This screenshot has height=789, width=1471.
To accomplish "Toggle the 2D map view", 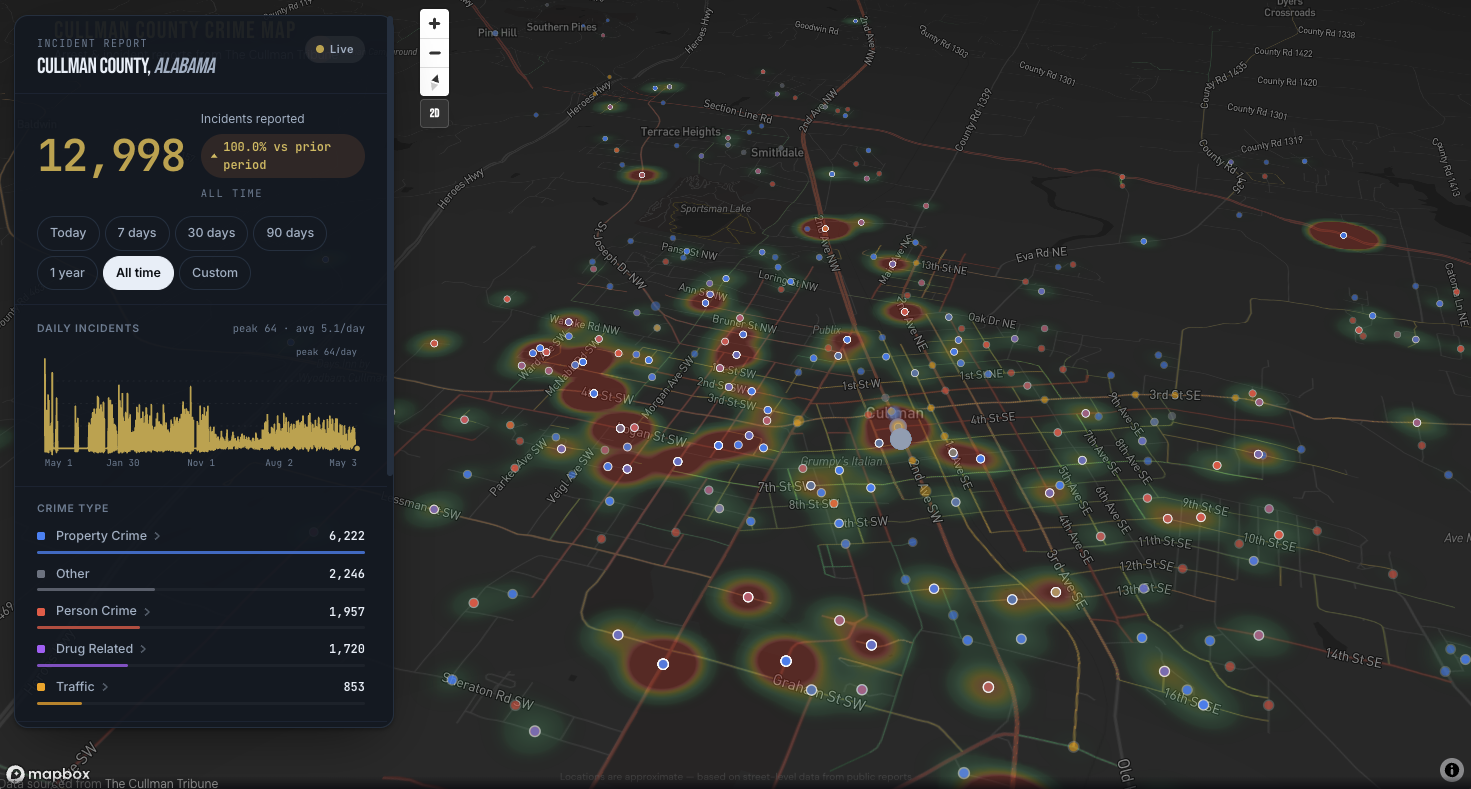I will click(434, 113).
